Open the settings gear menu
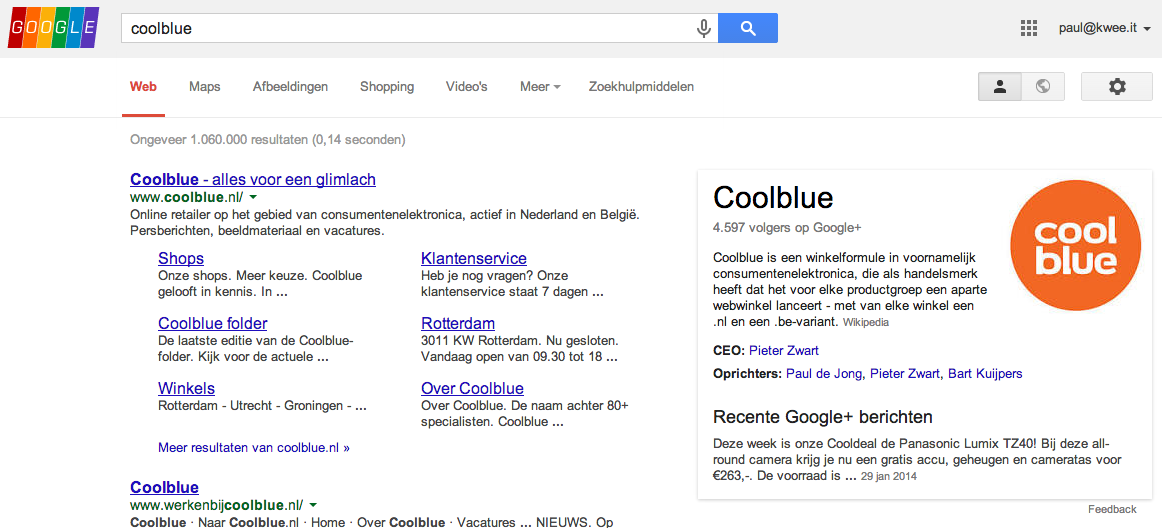 [x=1116, y=87]
